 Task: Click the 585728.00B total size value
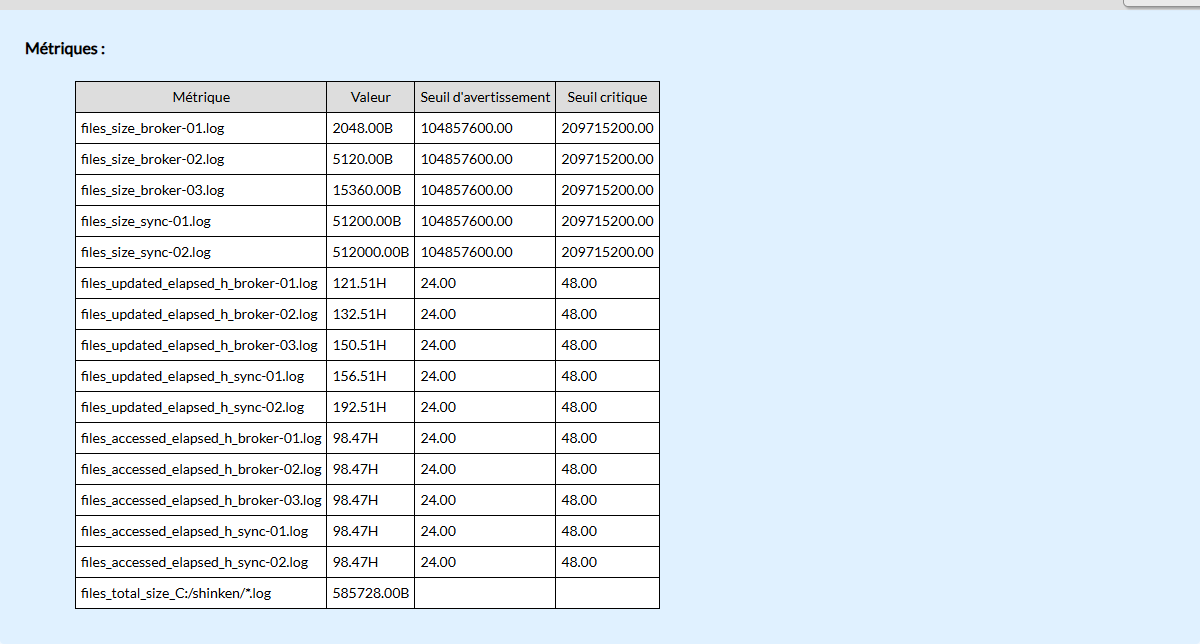(x=371, y=593)
